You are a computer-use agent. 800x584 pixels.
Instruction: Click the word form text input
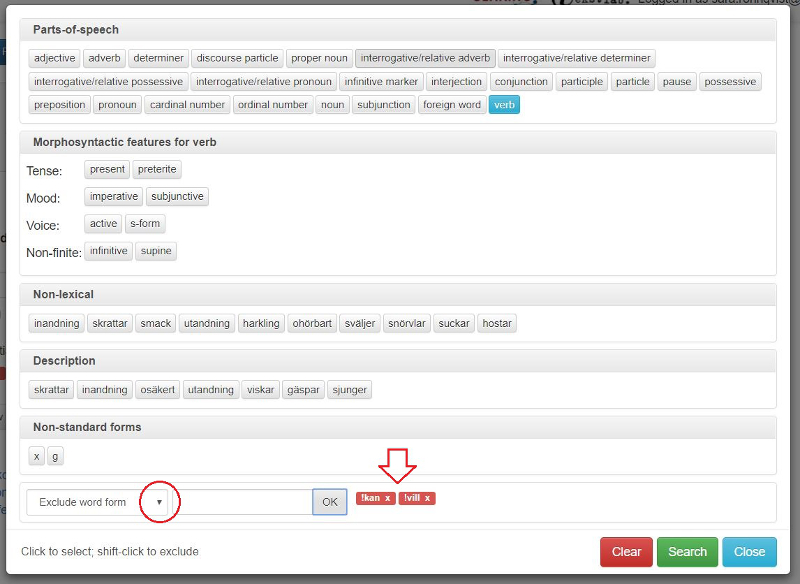click(242, 502)
